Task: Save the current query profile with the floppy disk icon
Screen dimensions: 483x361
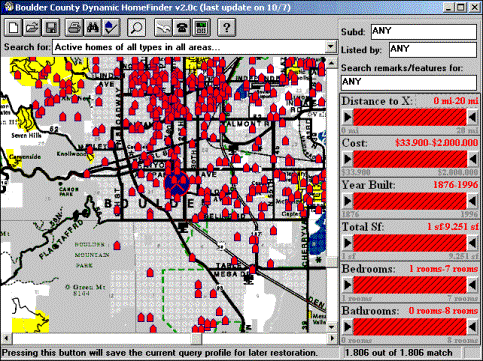Action: (x=51, y=27)
